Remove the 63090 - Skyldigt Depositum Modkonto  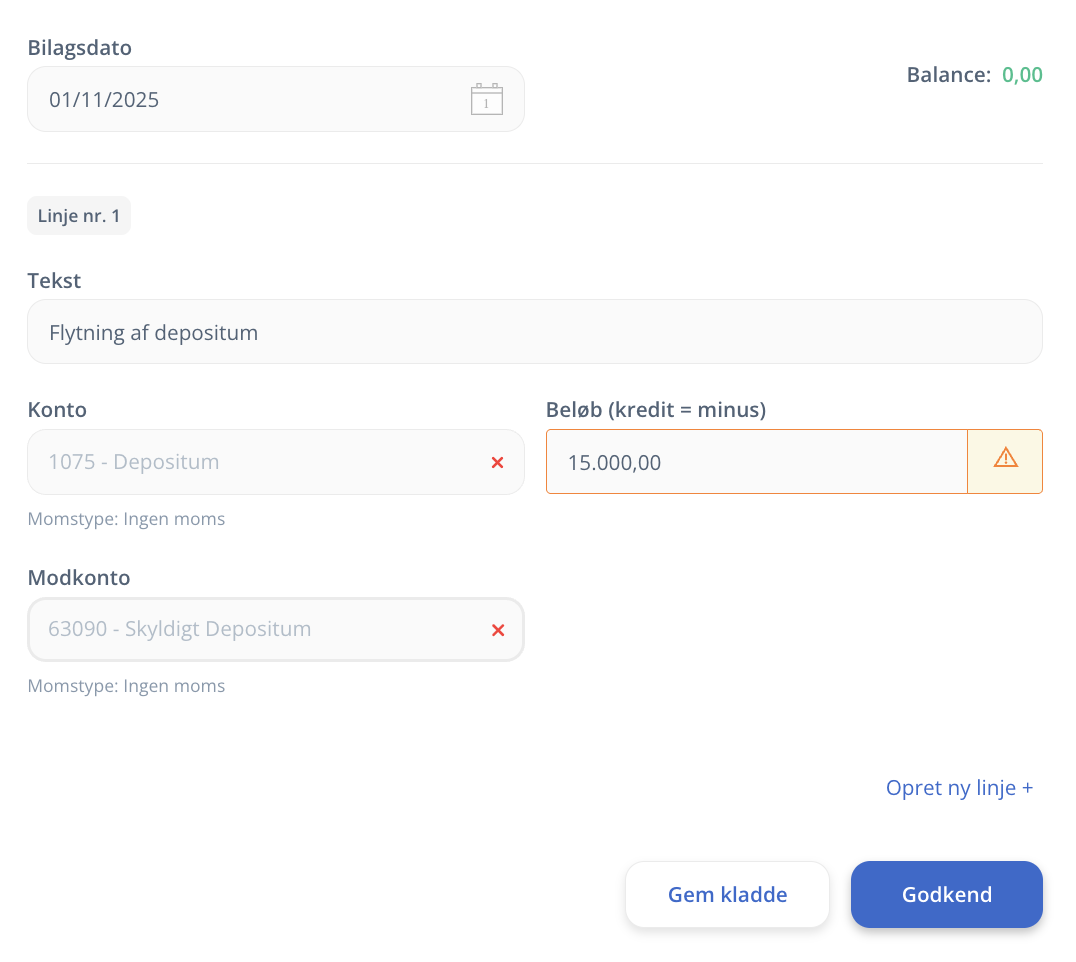(x=497, y=630)
